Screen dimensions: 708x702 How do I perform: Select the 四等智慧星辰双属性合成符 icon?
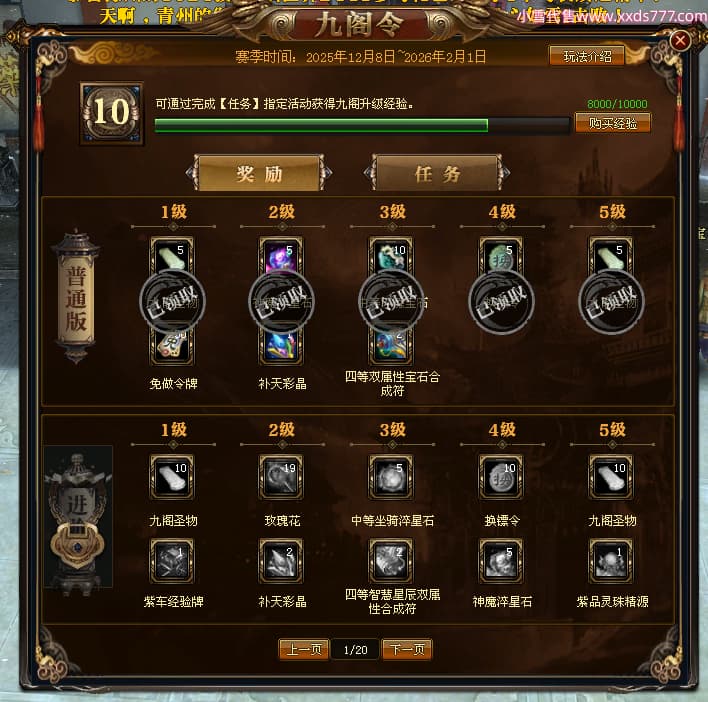[391, 561]
